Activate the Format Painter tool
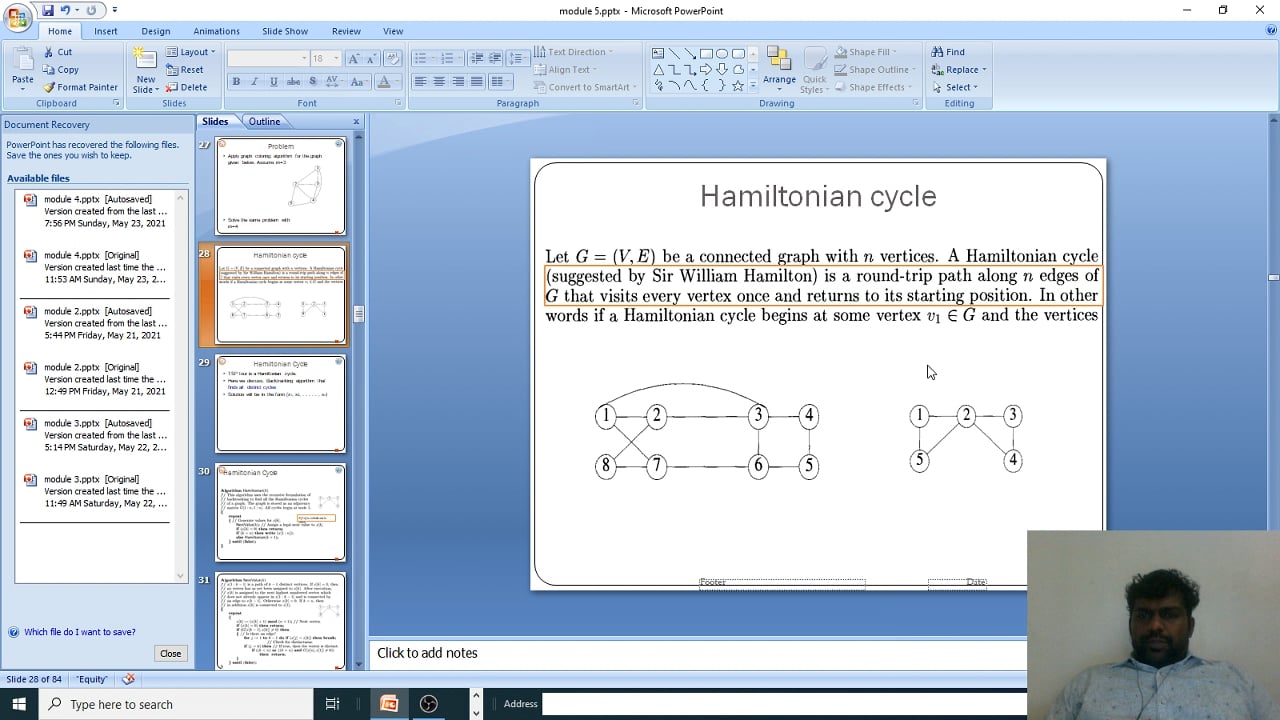The height and width of the screenshot is (720, 1280). click(x=80, y=87)
